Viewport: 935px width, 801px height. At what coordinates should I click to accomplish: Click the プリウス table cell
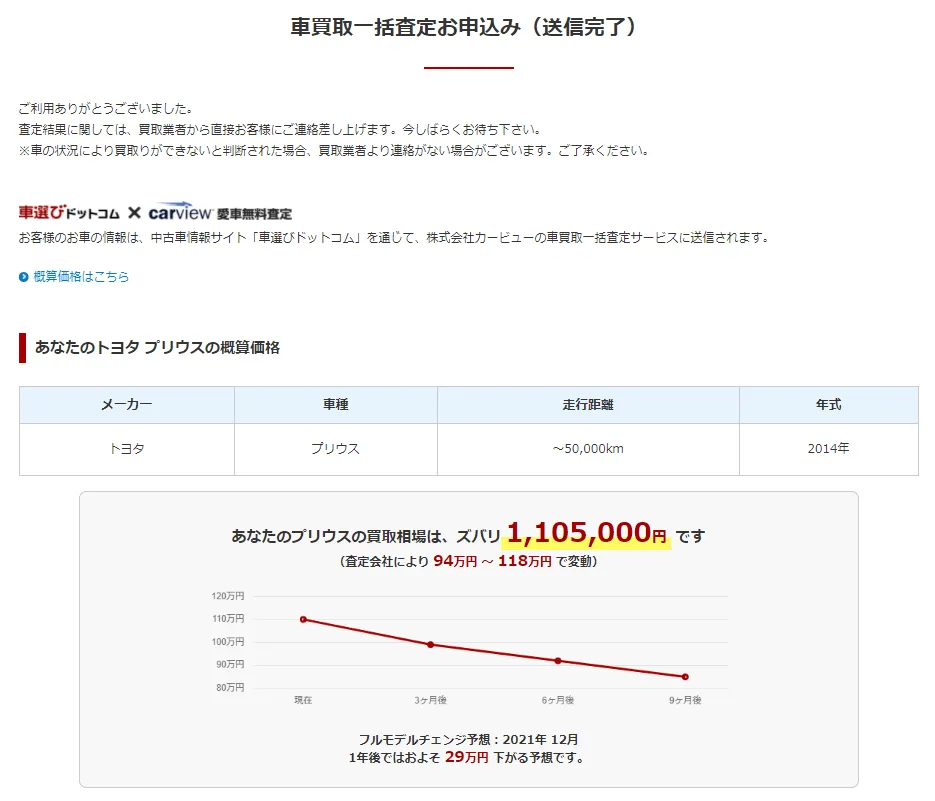[x=336, y=449]
